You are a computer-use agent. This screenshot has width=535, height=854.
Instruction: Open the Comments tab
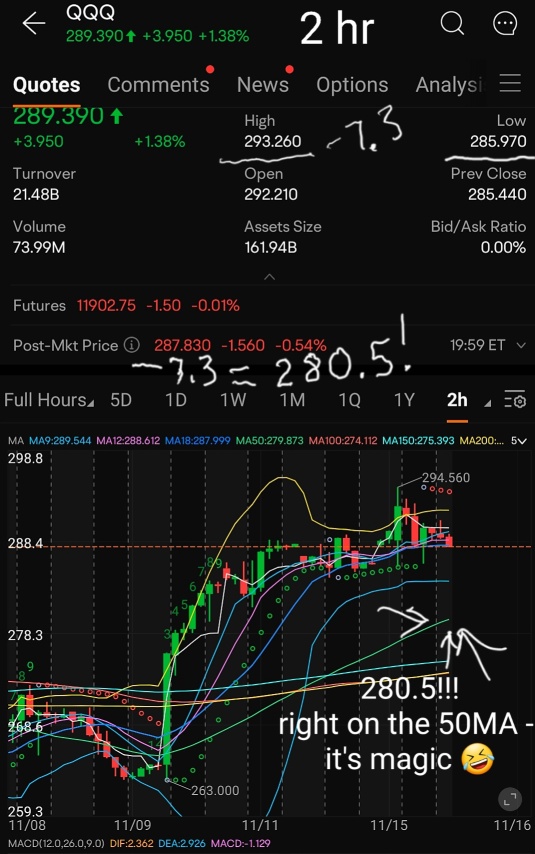(x=158, y=84)
